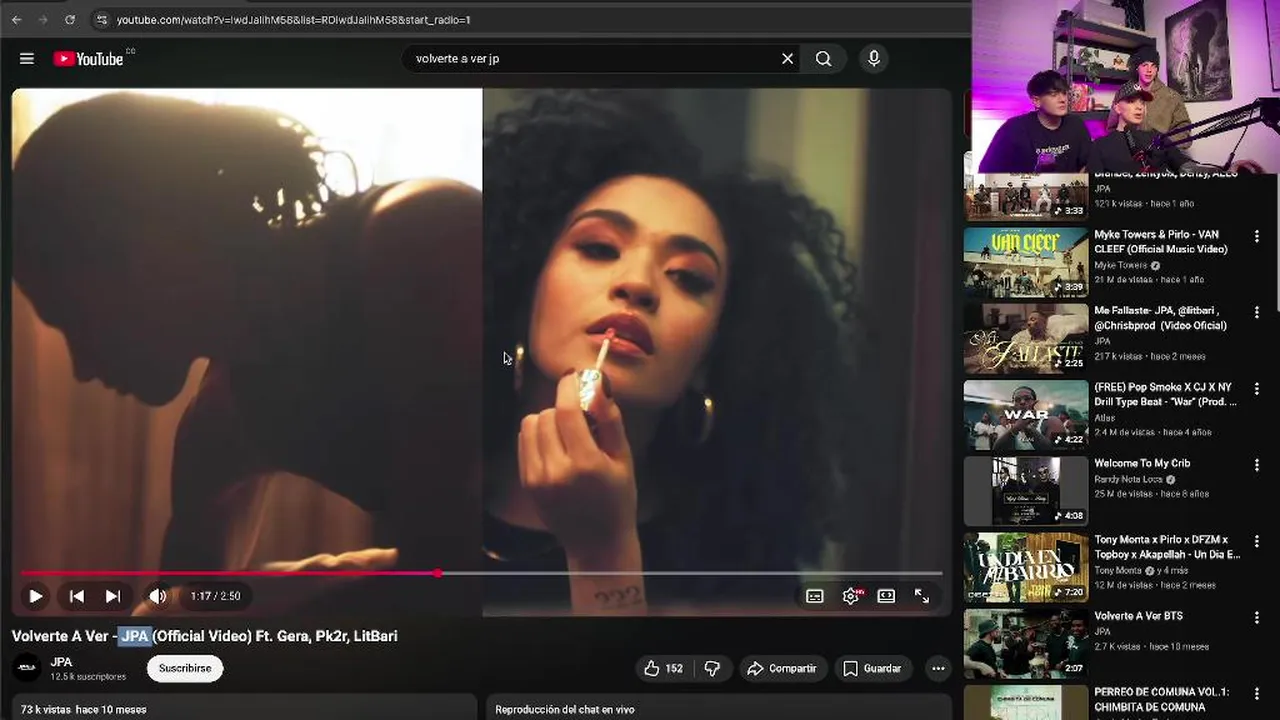Click the WAR beat thumbnail
Screen dimensions: 1280x720
point(1026,415)
